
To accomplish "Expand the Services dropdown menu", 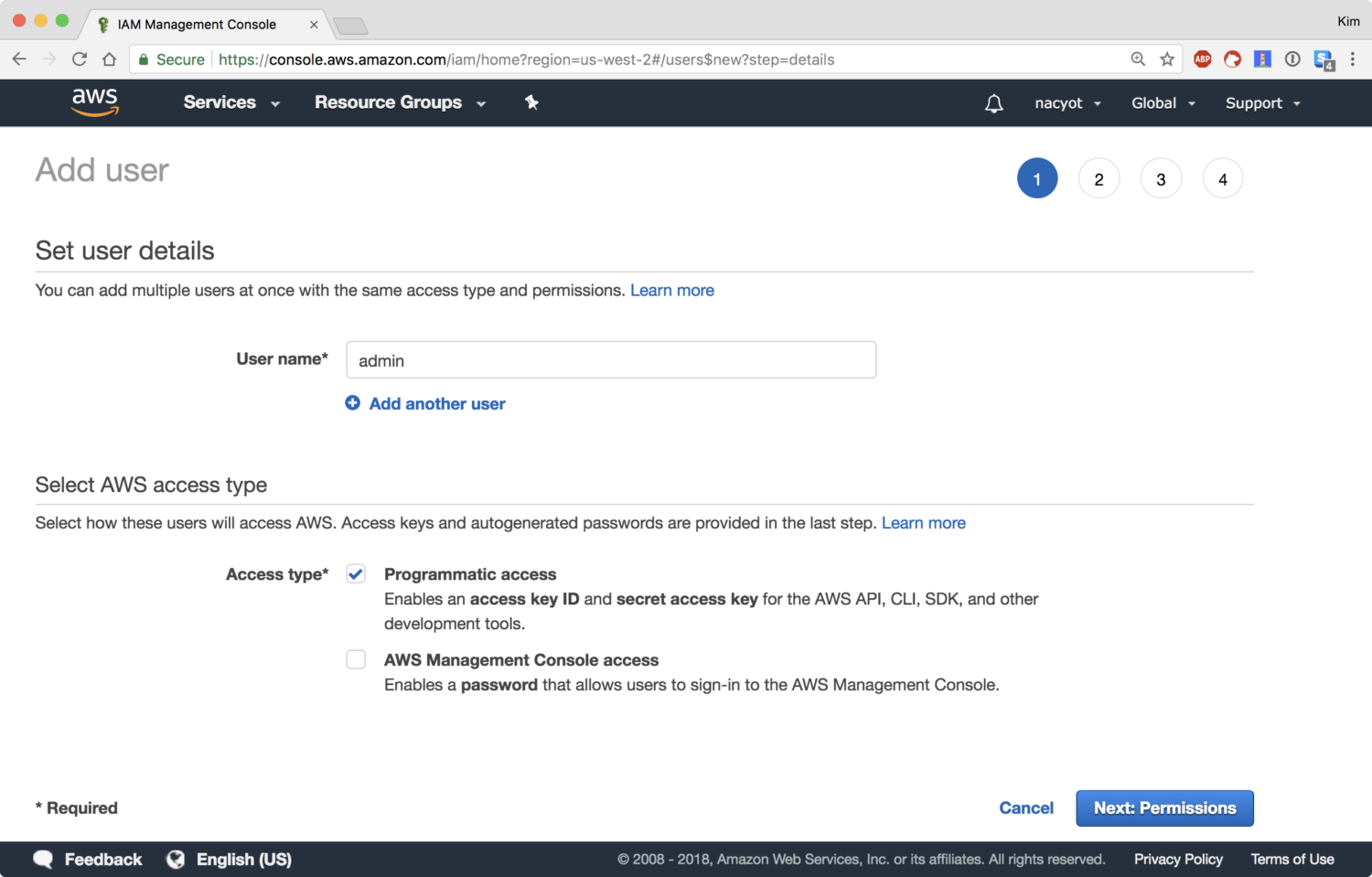I will (230, 102).
